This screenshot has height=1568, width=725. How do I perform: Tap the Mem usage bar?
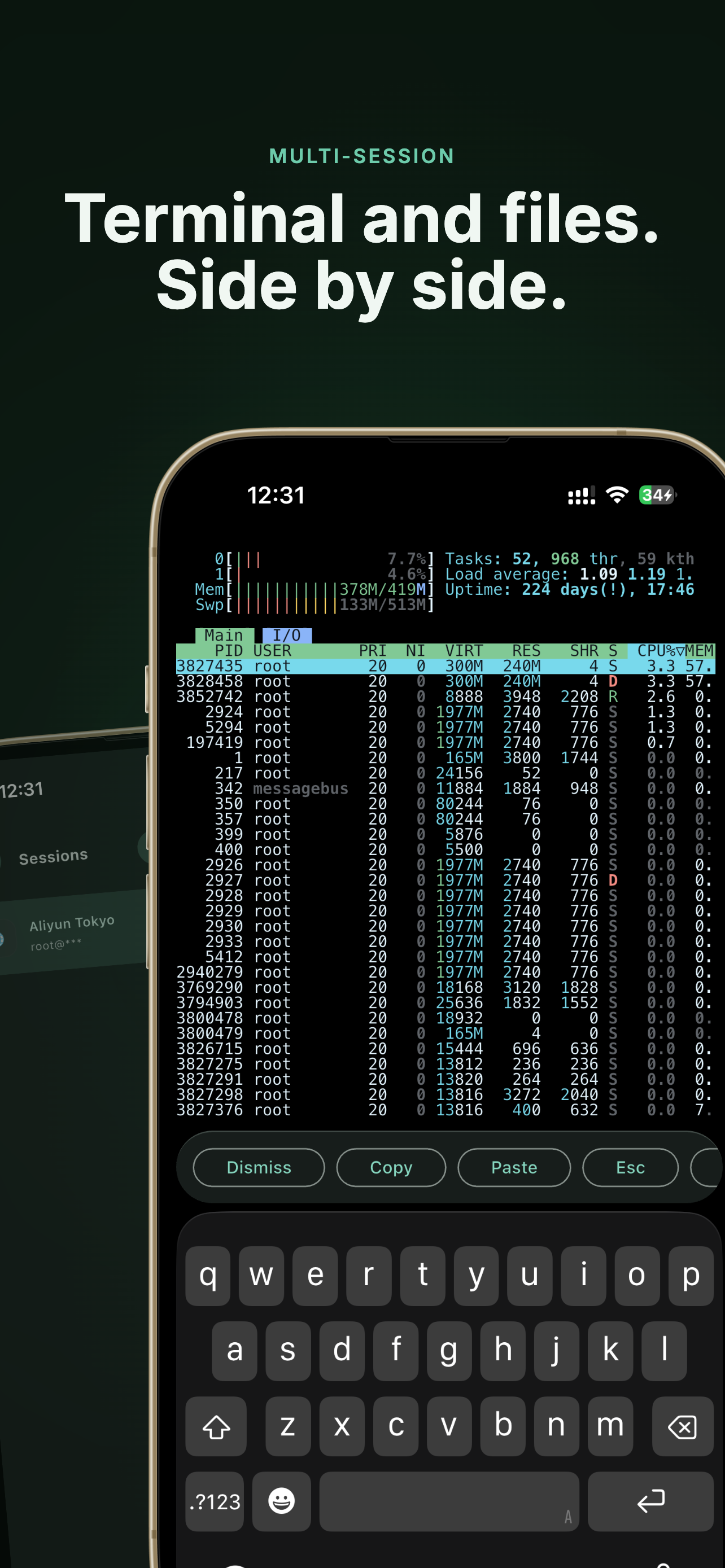click(x=314, y=590)
